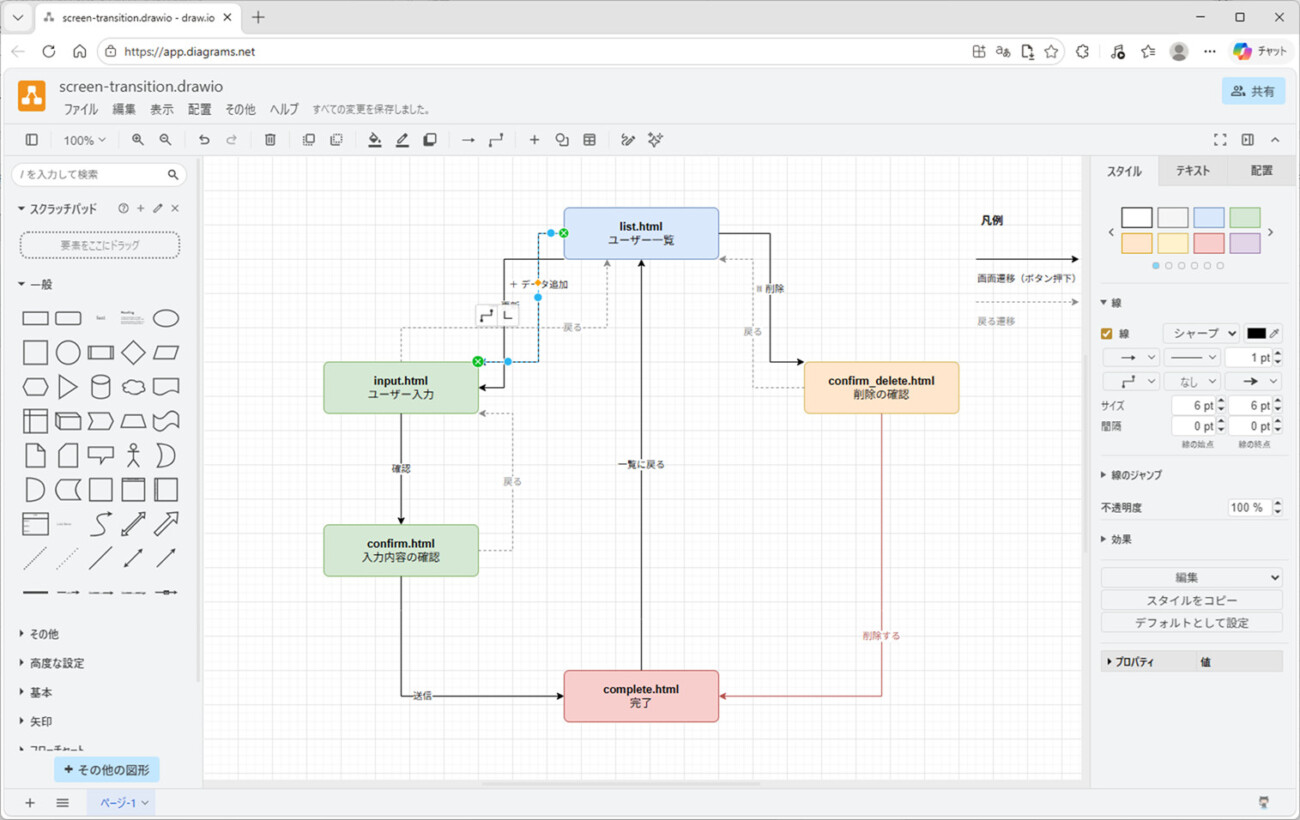Image resolution: width=1300 pixels, height=820 pixels.
Task: Open the シャープ line style dropdown
Action: pos(1201,333)
